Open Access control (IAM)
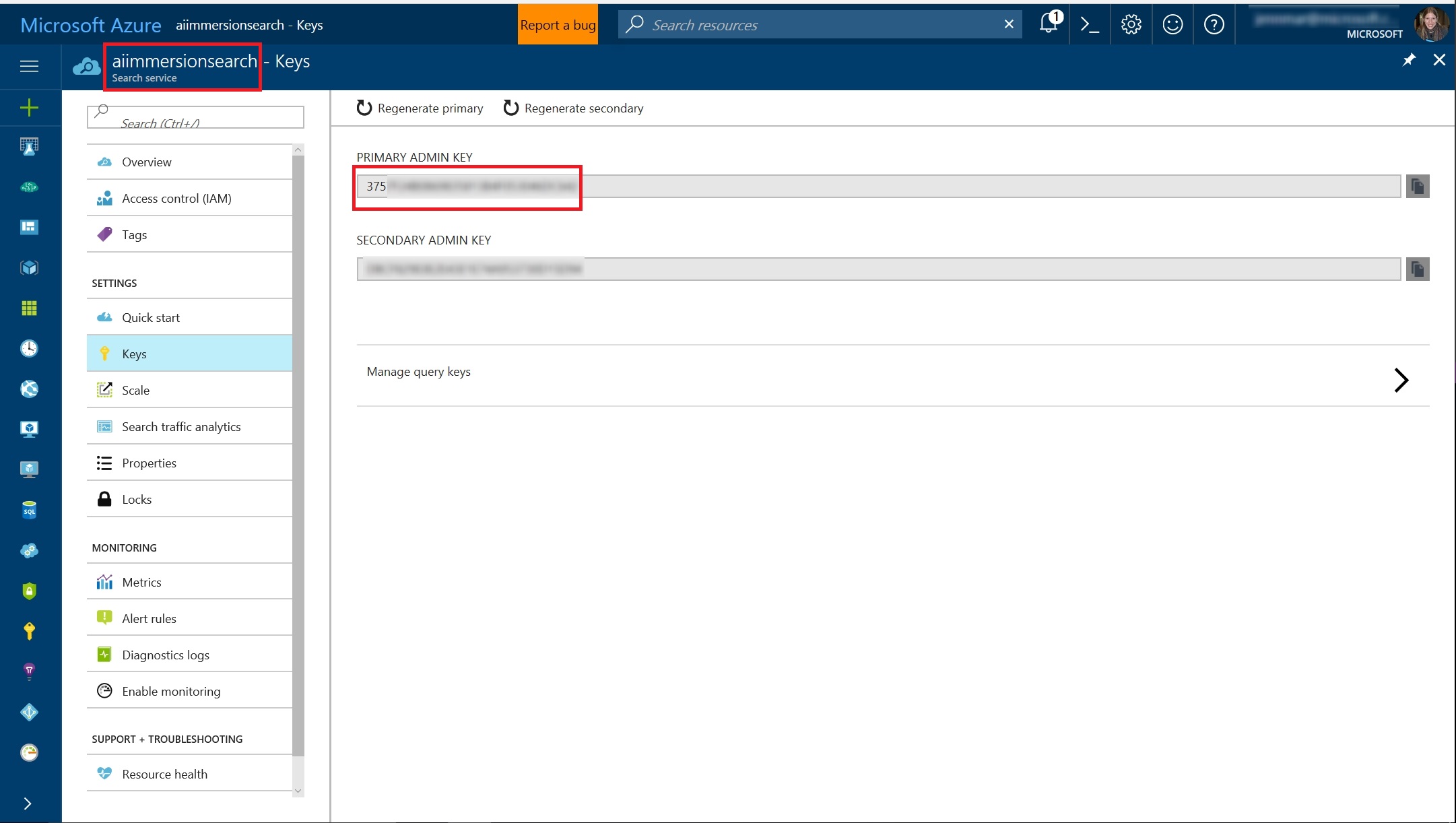 [x=189, y=198]
